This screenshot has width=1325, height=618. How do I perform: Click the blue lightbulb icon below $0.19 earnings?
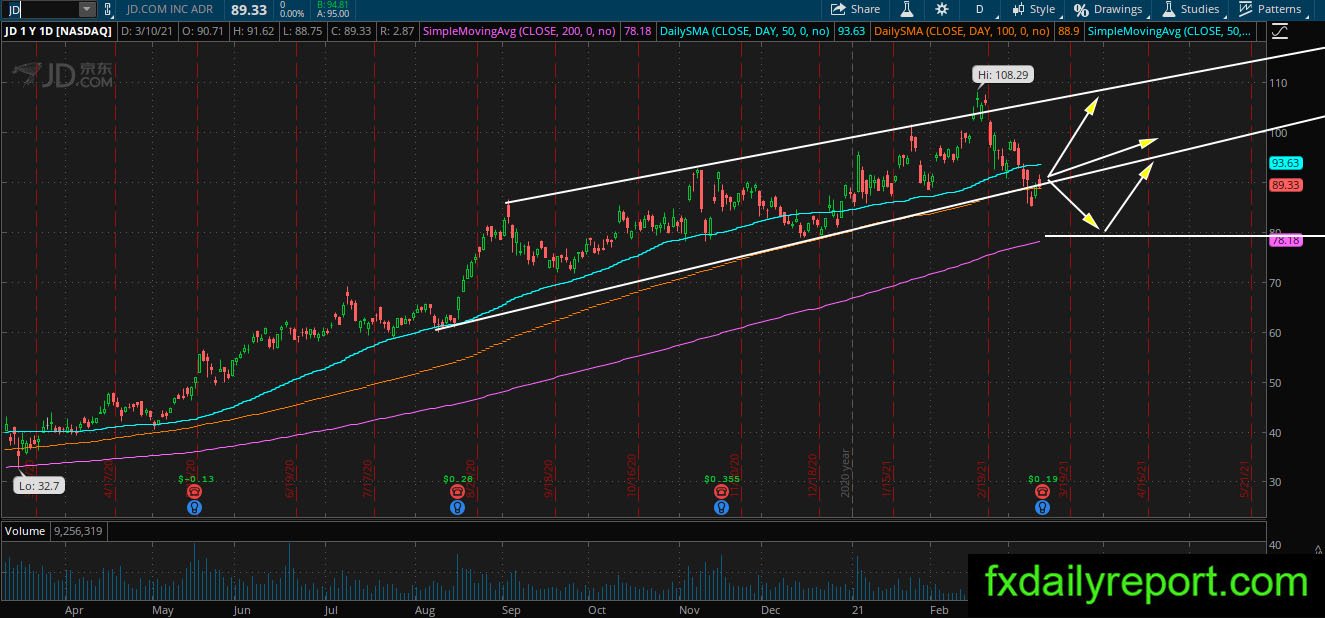[1042, 507]
